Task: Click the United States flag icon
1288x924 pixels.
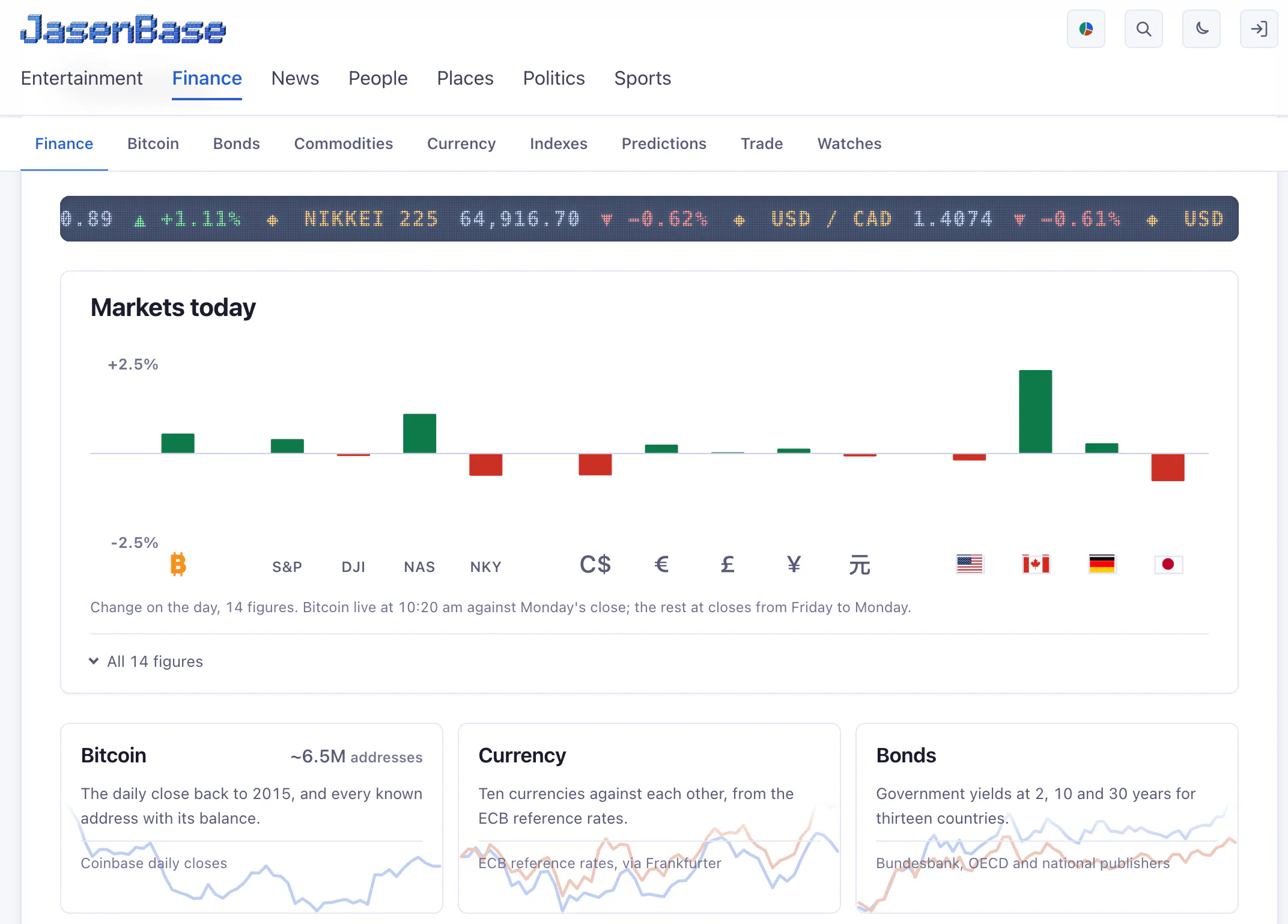Action: (970, 564)
